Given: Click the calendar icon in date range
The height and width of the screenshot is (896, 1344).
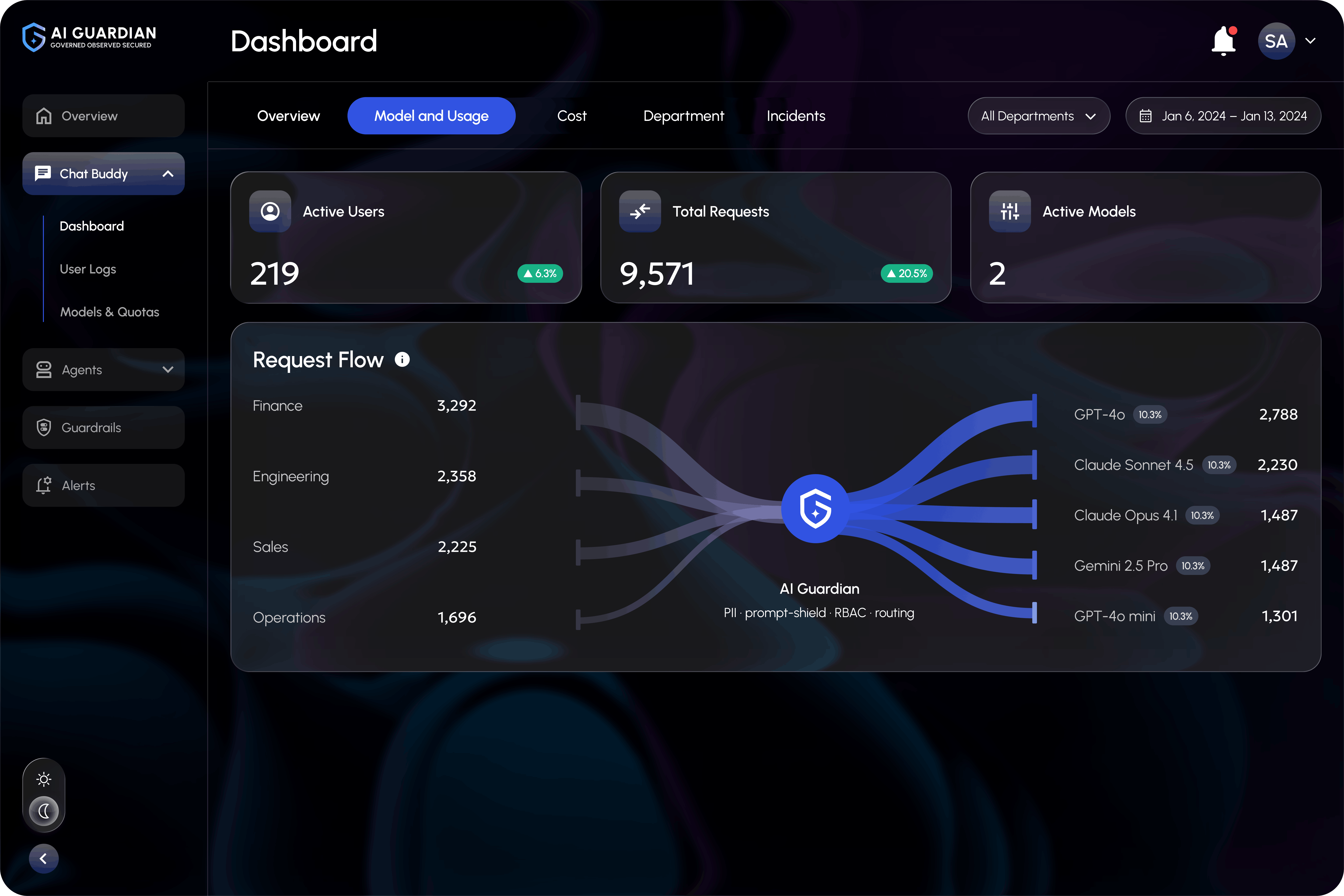Looking at the screenshot, I should (1146, 116).
